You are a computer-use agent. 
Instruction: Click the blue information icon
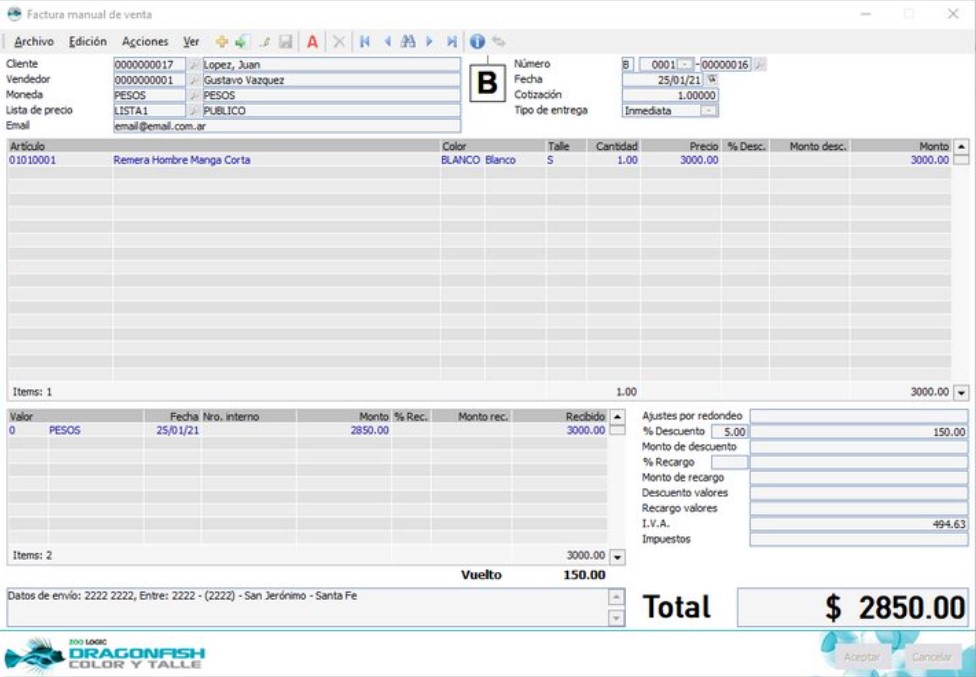coord(477,42)
